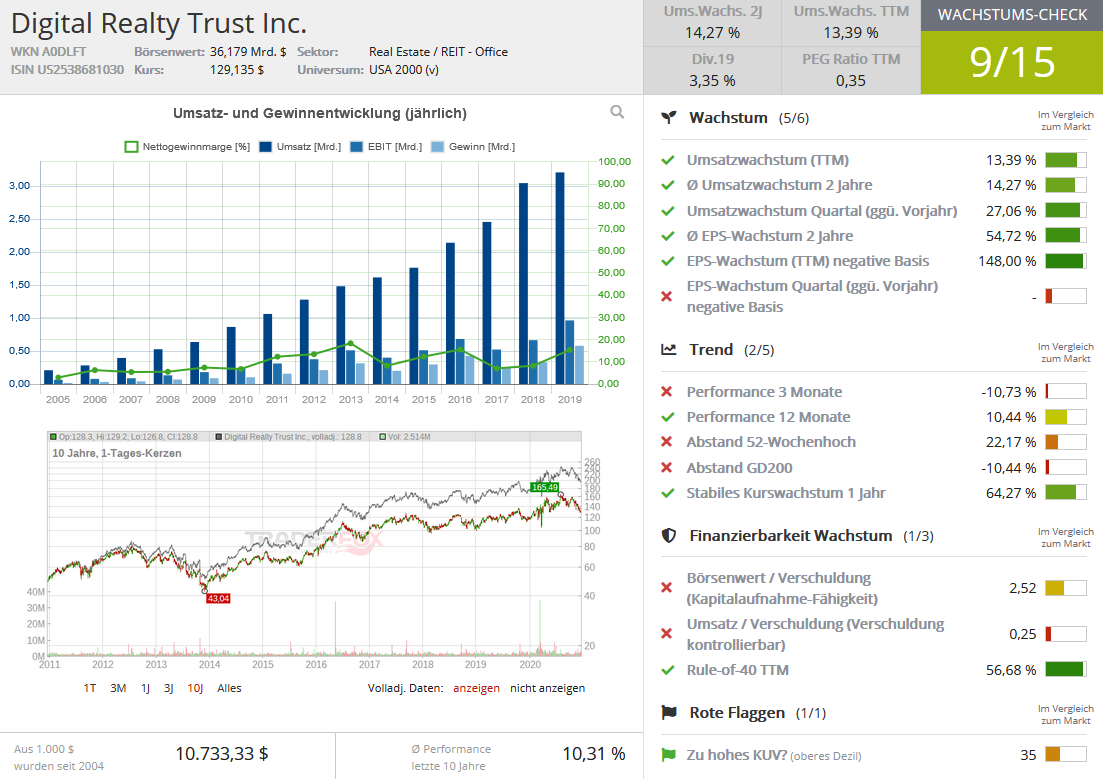The image size is (1103, 779).
Task: Click the 9/15 Wachstums-Check score box
Action: coord(1012,63)
